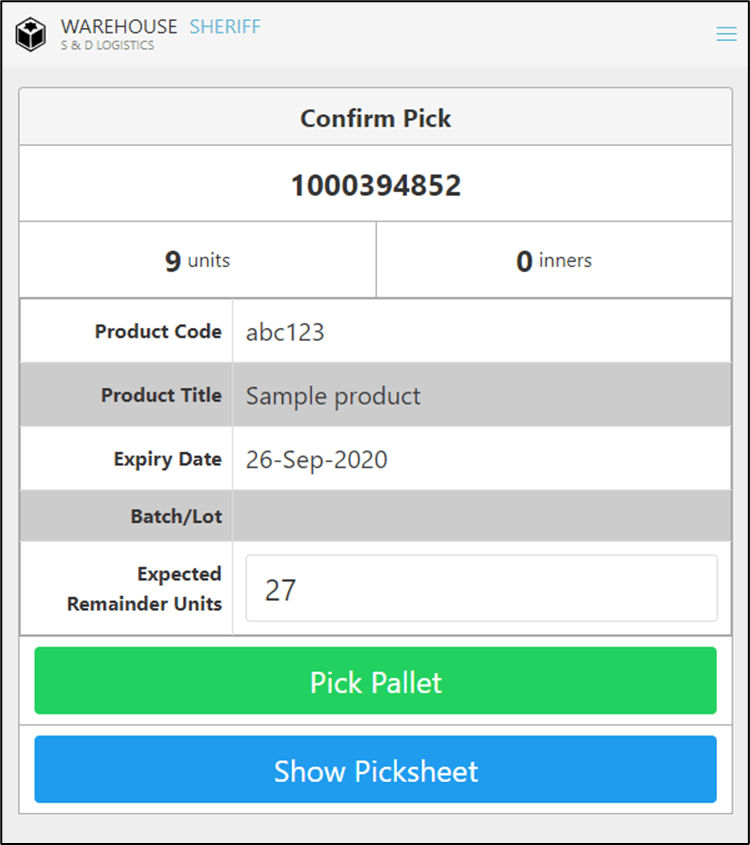750x845 pixels.
Task: Click the Confirm Pick header
Action: 375,118
